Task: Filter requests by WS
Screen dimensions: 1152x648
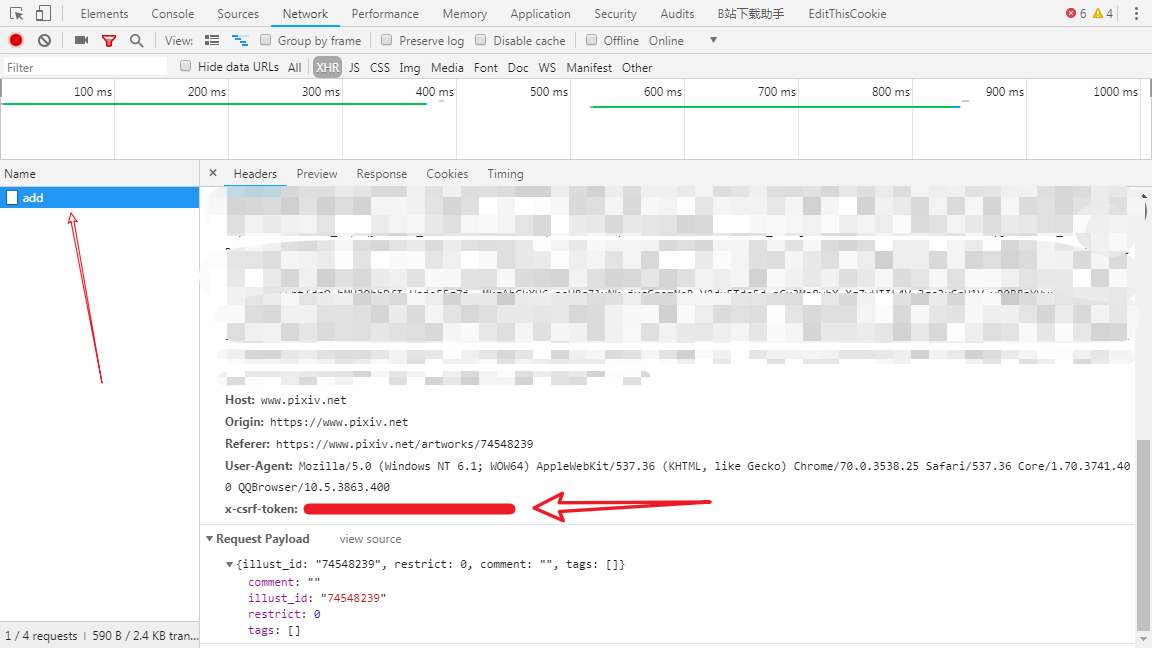Action: tap(547, 67)
